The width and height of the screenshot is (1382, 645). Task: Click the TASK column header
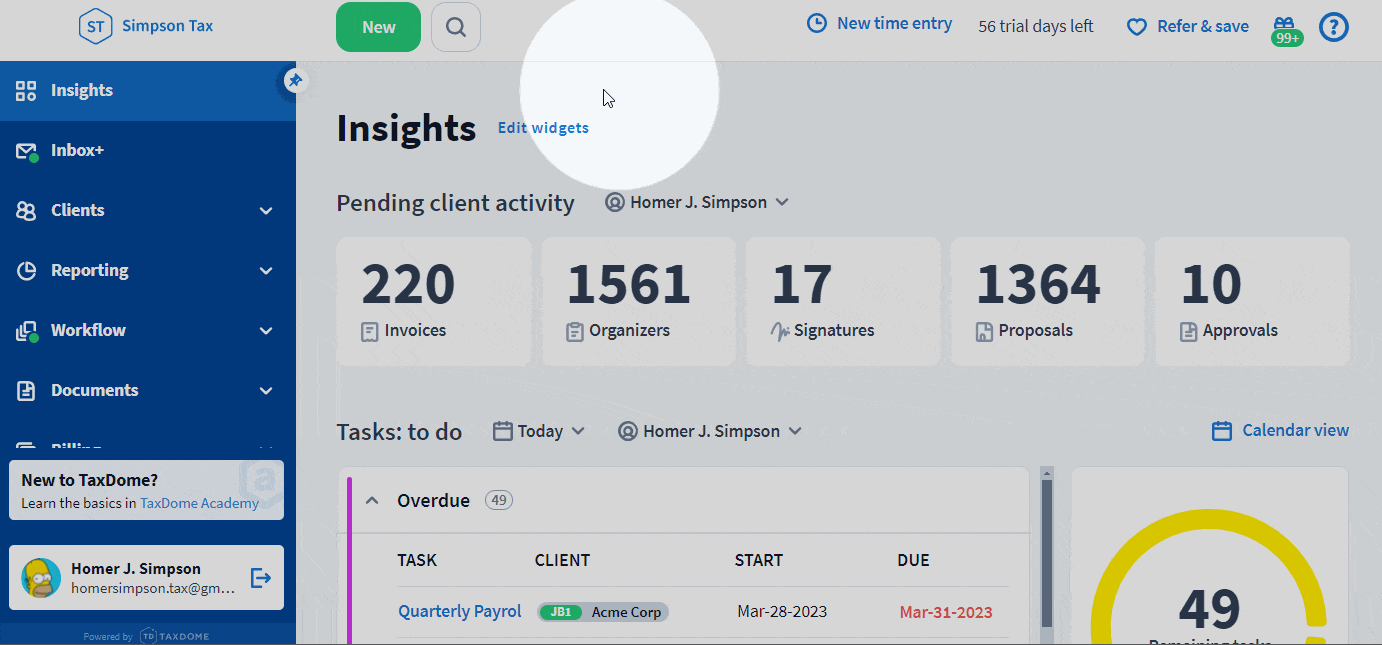[x=417, y=560]
